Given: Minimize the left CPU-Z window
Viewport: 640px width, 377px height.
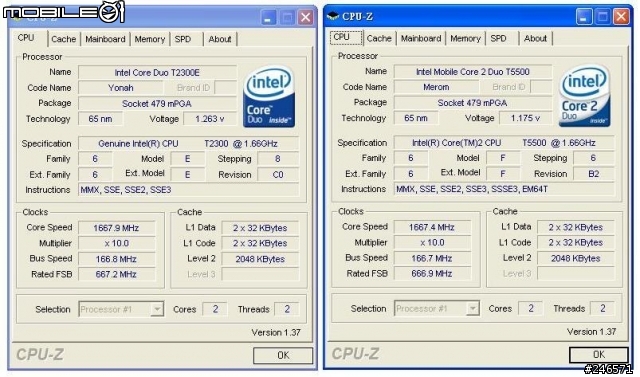Looking at the screenshot, I should click(268, 17).
